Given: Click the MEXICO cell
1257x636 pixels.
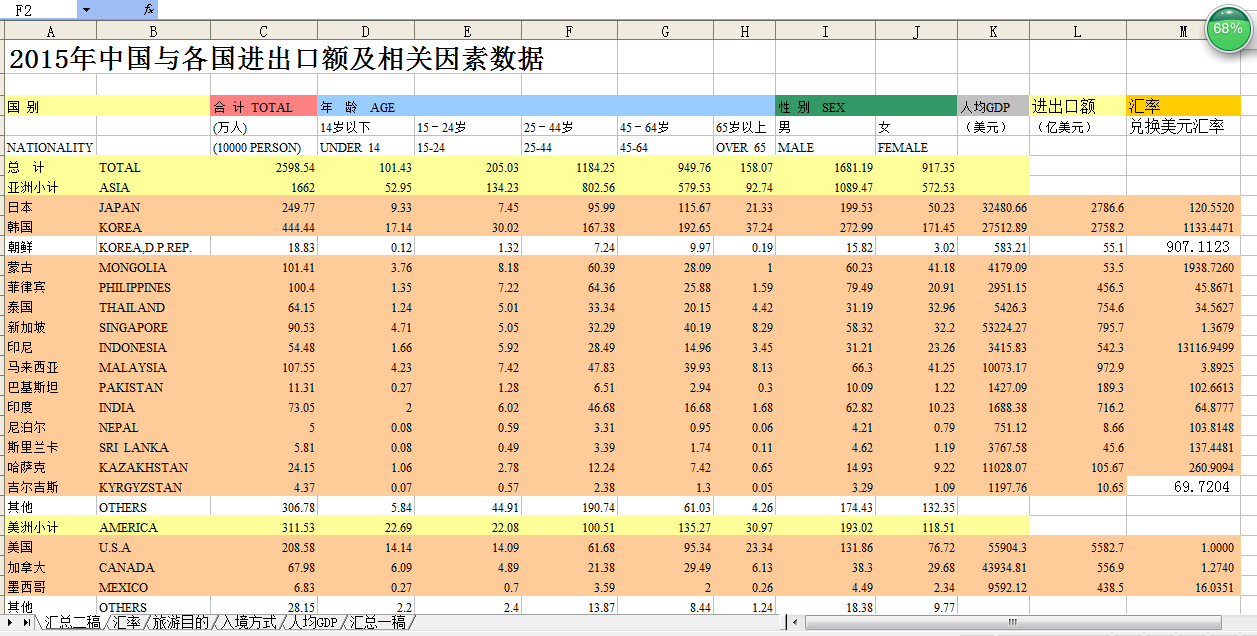Looking at the screenshot, I should pyautogui.click(x=153, y=587).
